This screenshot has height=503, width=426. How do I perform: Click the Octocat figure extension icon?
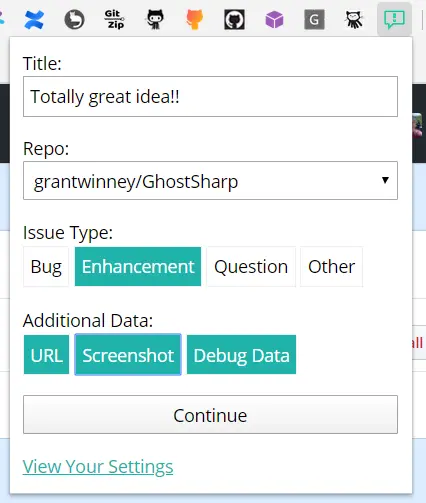click(155, 19)
